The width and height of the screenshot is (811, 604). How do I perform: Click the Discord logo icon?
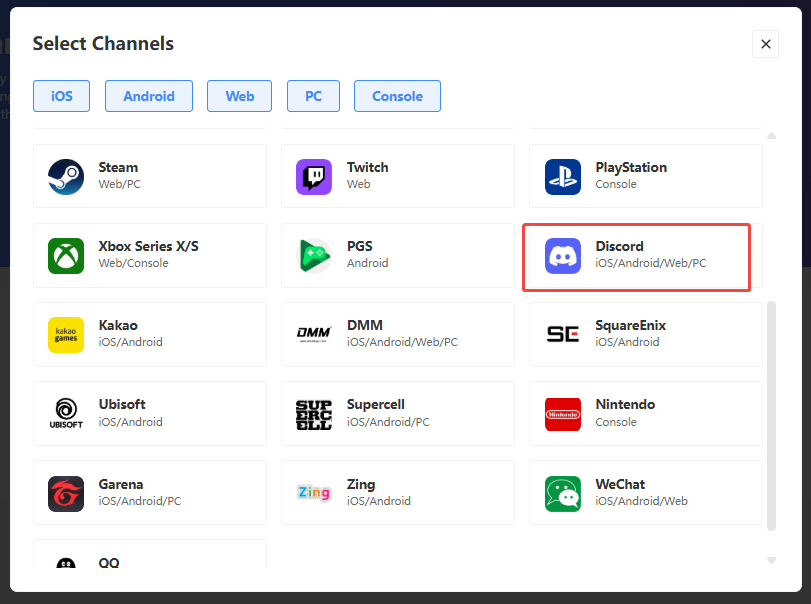coord(563,255)
